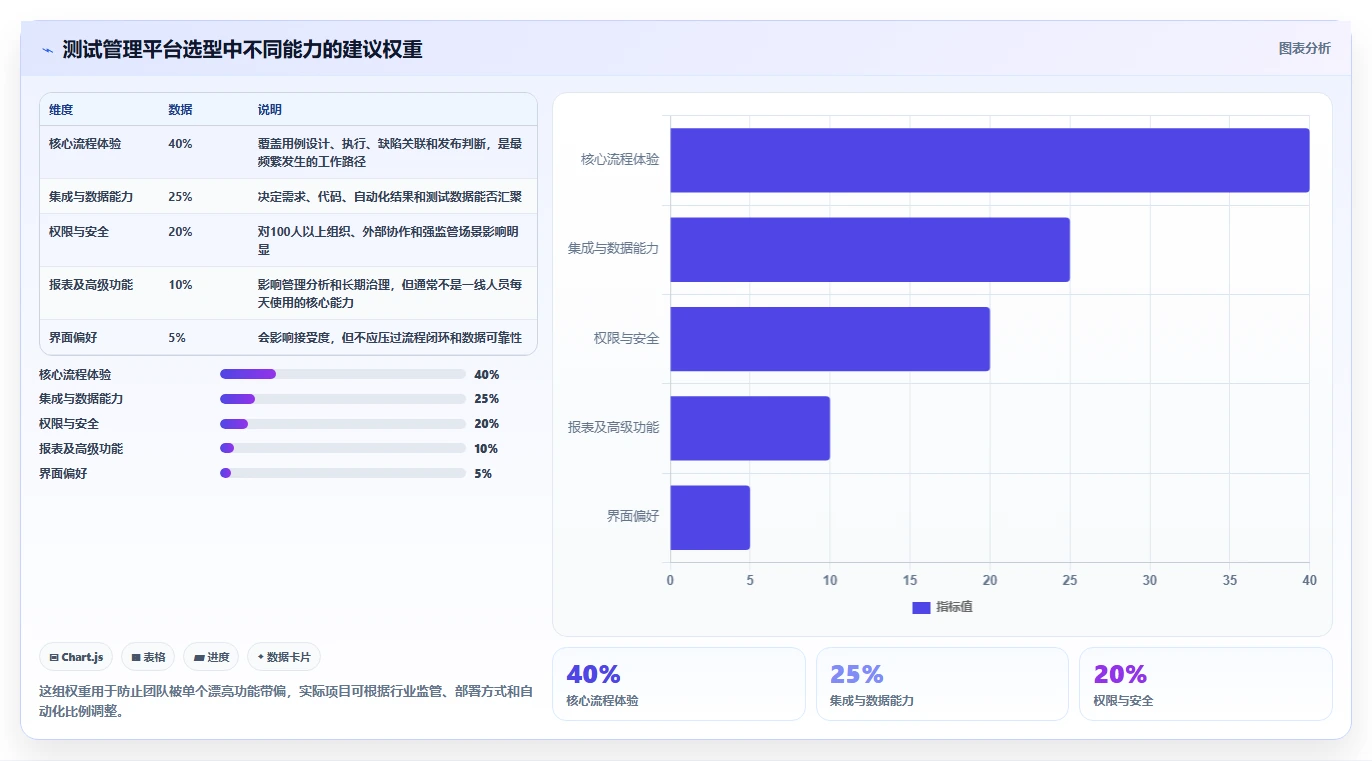Click the 5% value beside the progress bar
The width and height of the screenshot is (1372, 761).
[483, 474]
